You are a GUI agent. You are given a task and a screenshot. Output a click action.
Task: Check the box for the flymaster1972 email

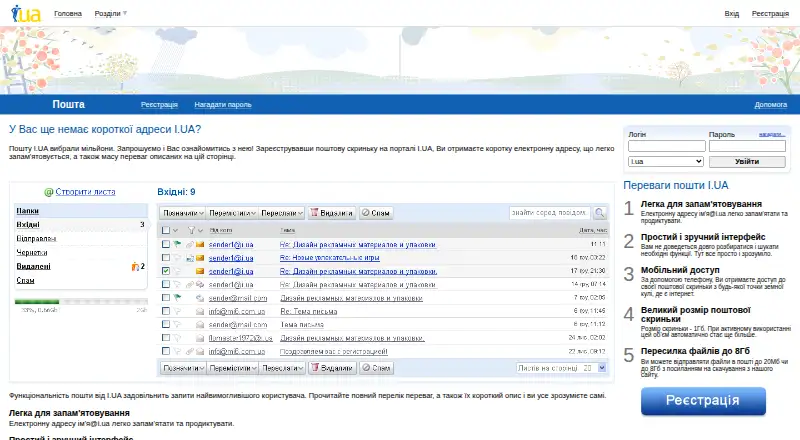point(166,337)
